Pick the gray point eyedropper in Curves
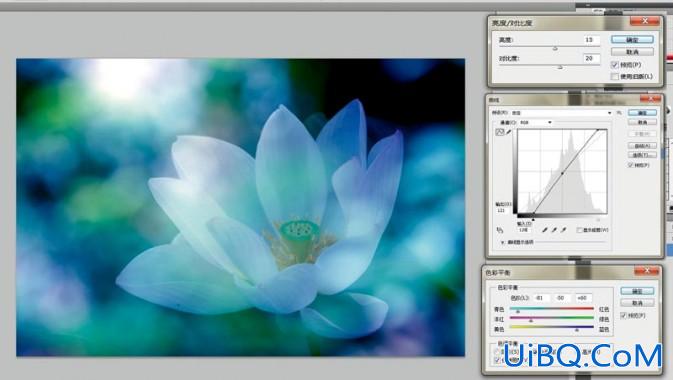This screenshot has width=673, height=380. click(554, 230)
